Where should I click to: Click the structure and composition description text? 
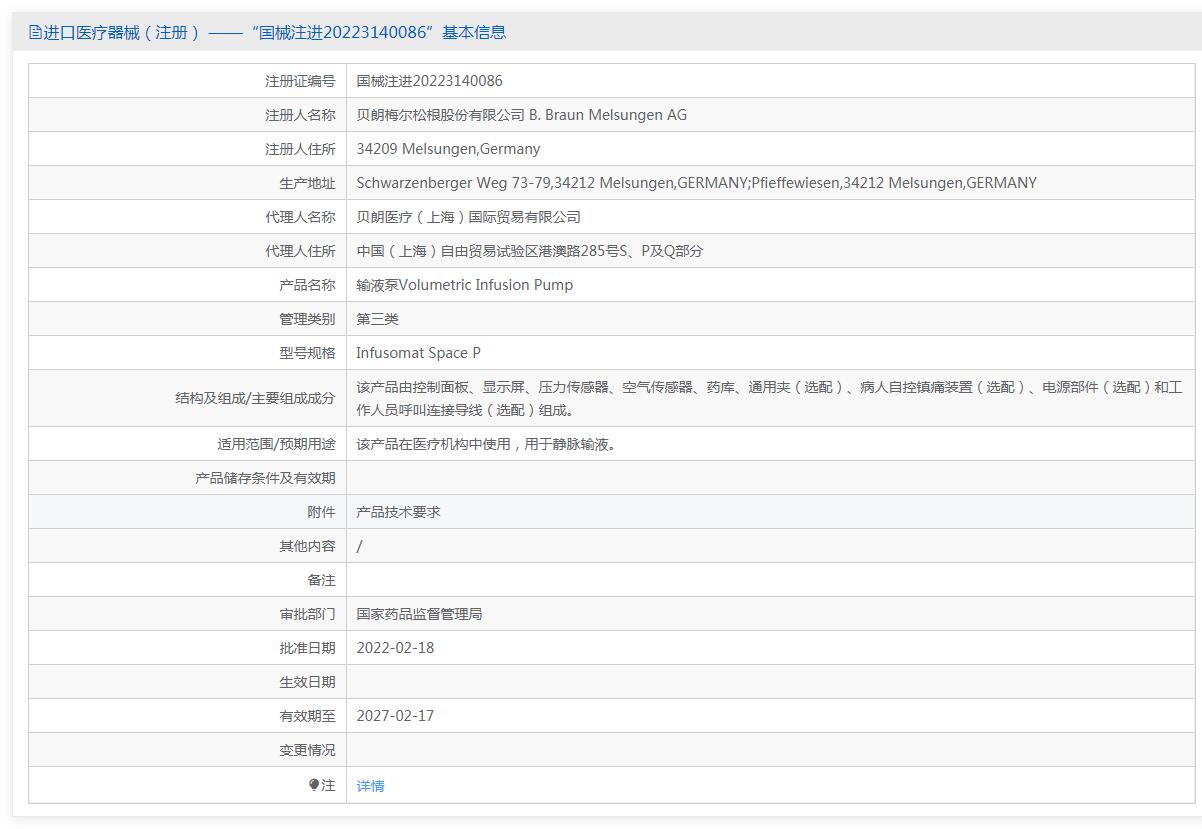click(768, 398)
